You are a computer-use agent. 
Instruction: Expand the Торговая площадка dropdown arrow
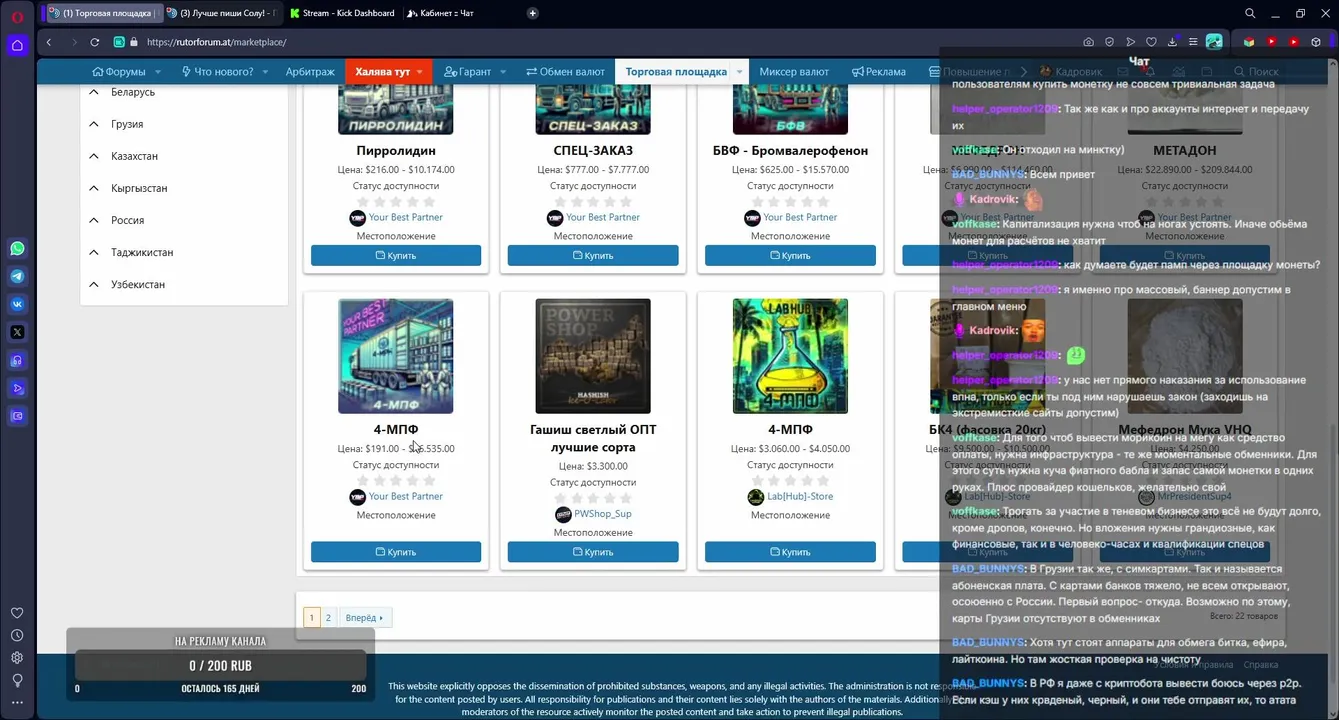click(740, 72)
